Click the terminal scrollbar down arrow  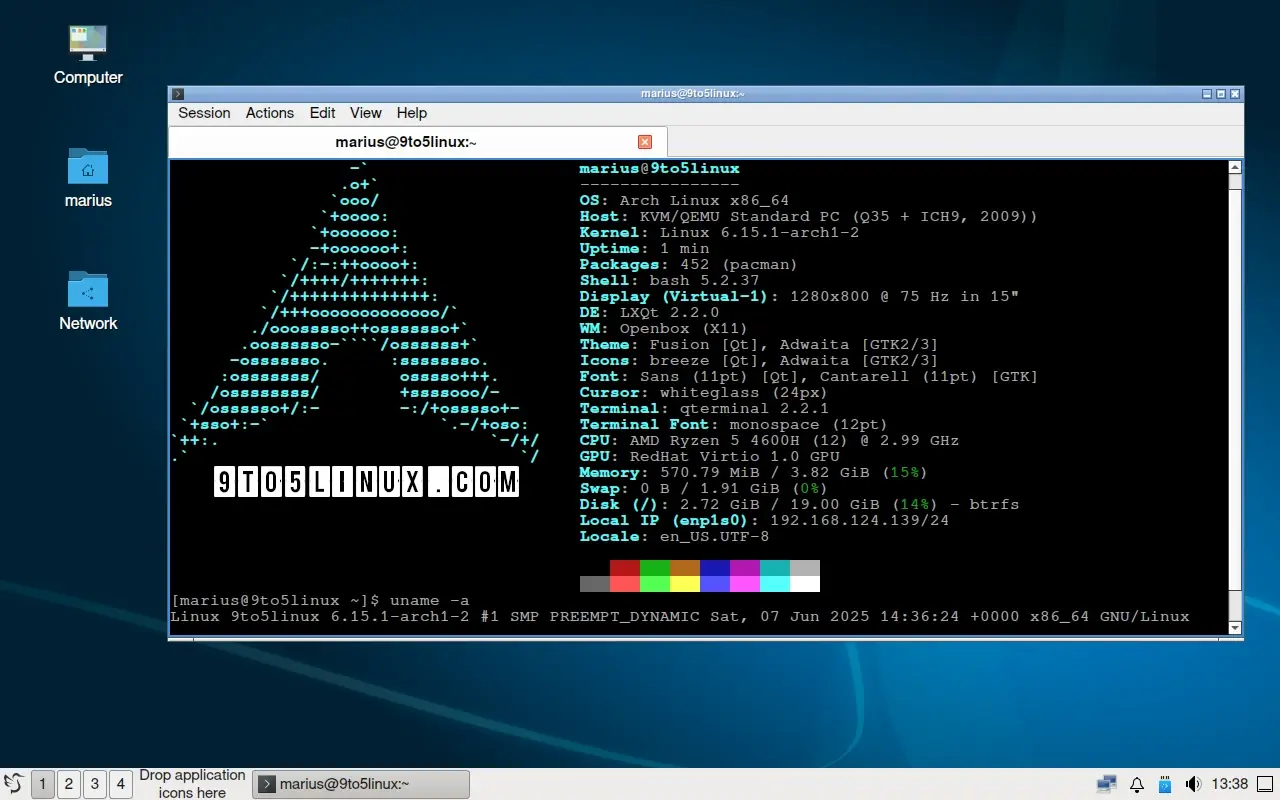click(1235, 627)
